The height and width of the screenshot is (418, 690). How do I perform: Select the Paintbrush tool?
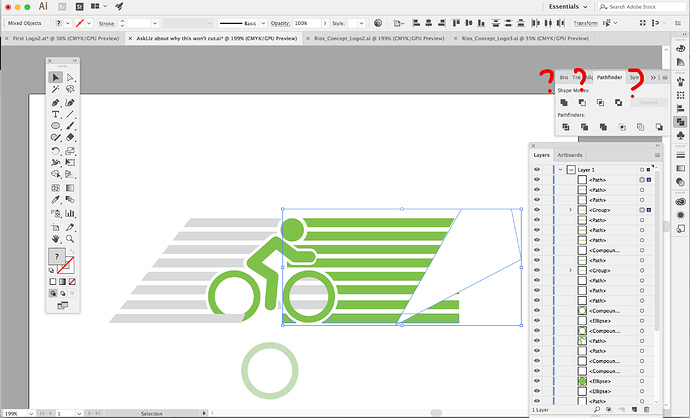70,126
